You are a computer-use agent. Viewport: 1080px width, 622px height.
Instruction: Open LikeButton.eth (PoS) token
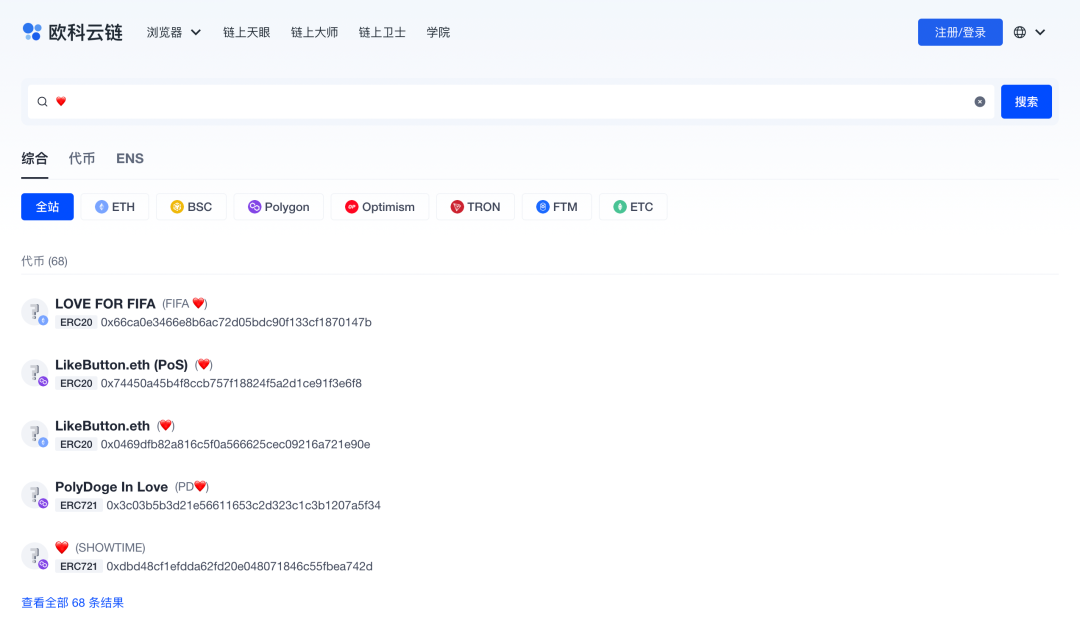(121, 365)
